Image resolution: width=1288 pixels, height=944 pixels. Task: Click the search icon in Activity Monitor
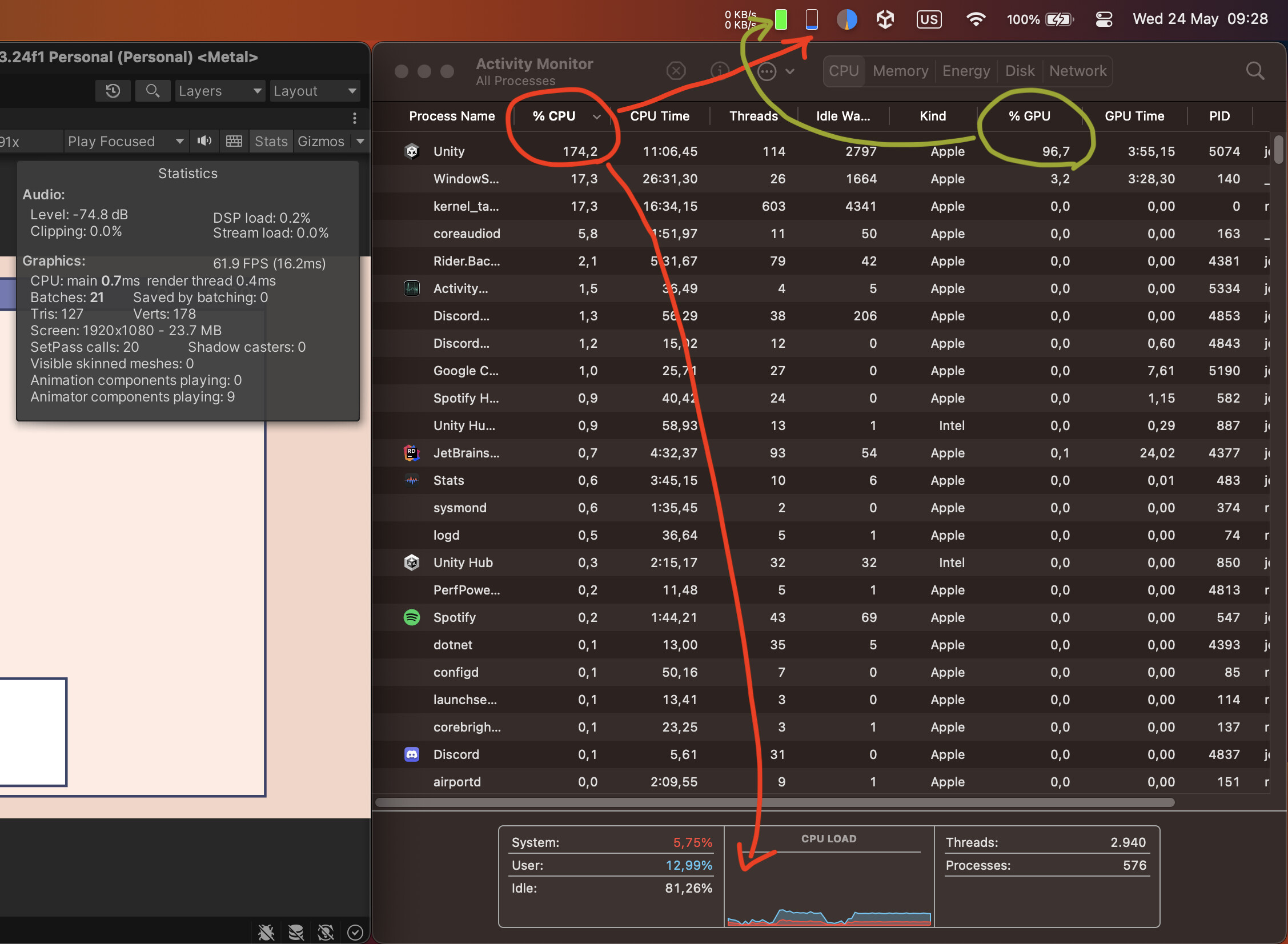coord(1255,71)
